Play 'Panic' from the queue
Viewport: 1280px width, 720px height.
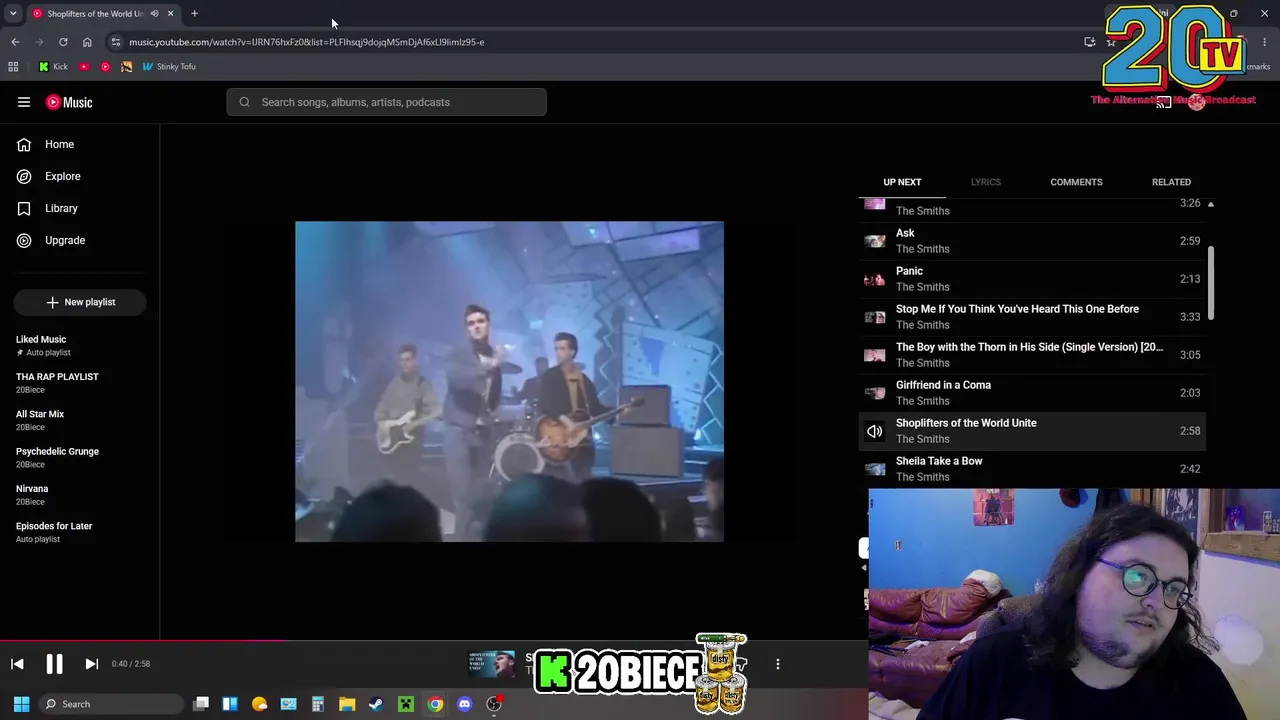[x=1033, y=279]
